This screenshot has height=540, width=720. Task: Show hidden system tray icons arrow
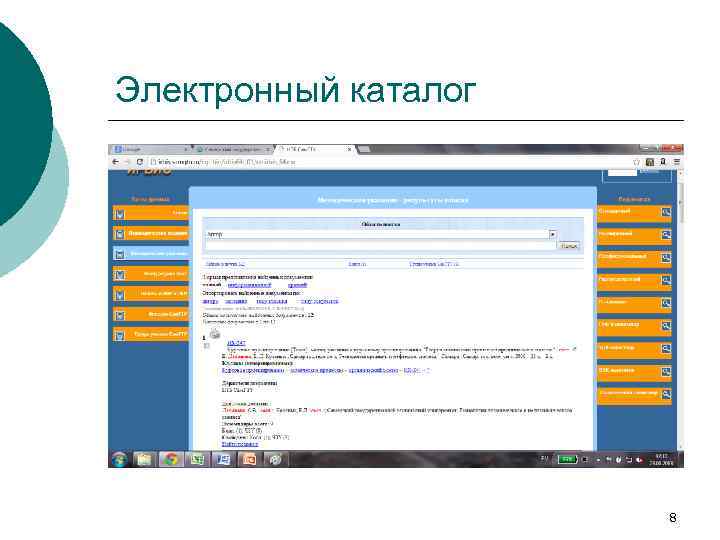tap(598, 460)
